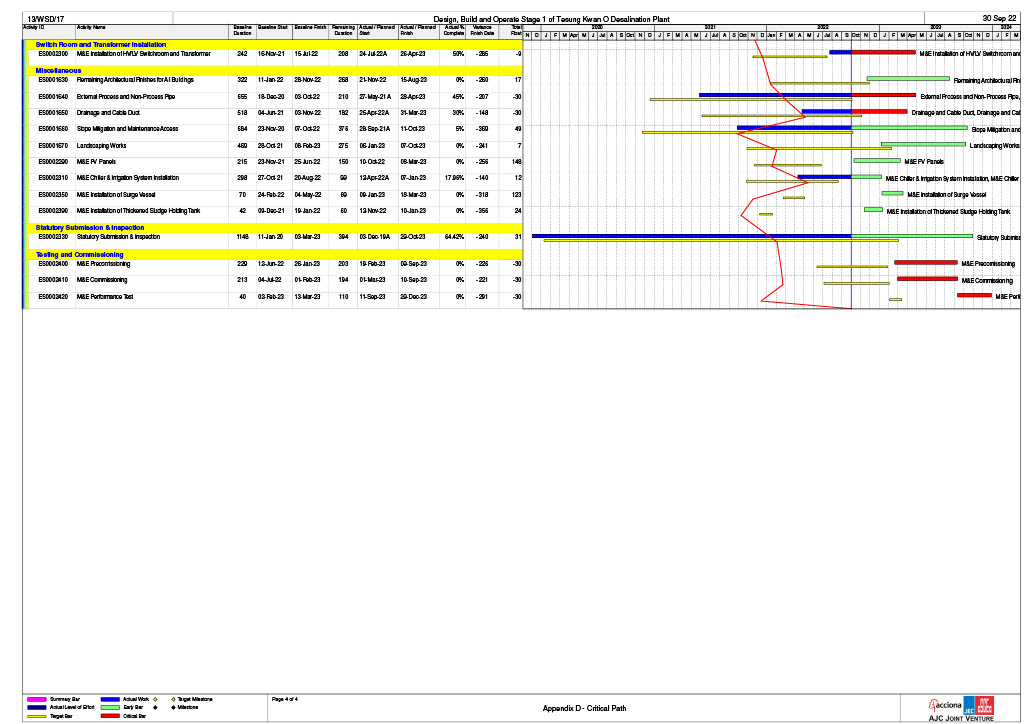Click the JEC logo in the footer
Image resolution: width=1024 pixels, height=724 pixels.
coord(969,704)
